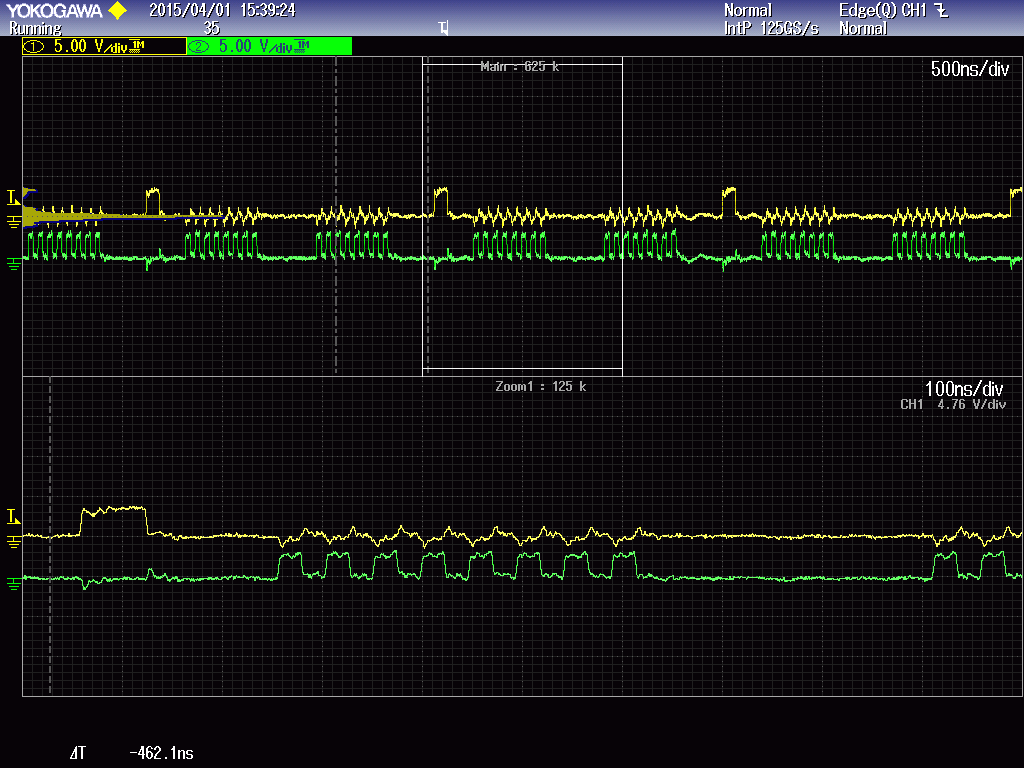1024x768 pixels.
Task: Click the YOKOGAWA logo diamond icon
Action: tap(118, 10)
